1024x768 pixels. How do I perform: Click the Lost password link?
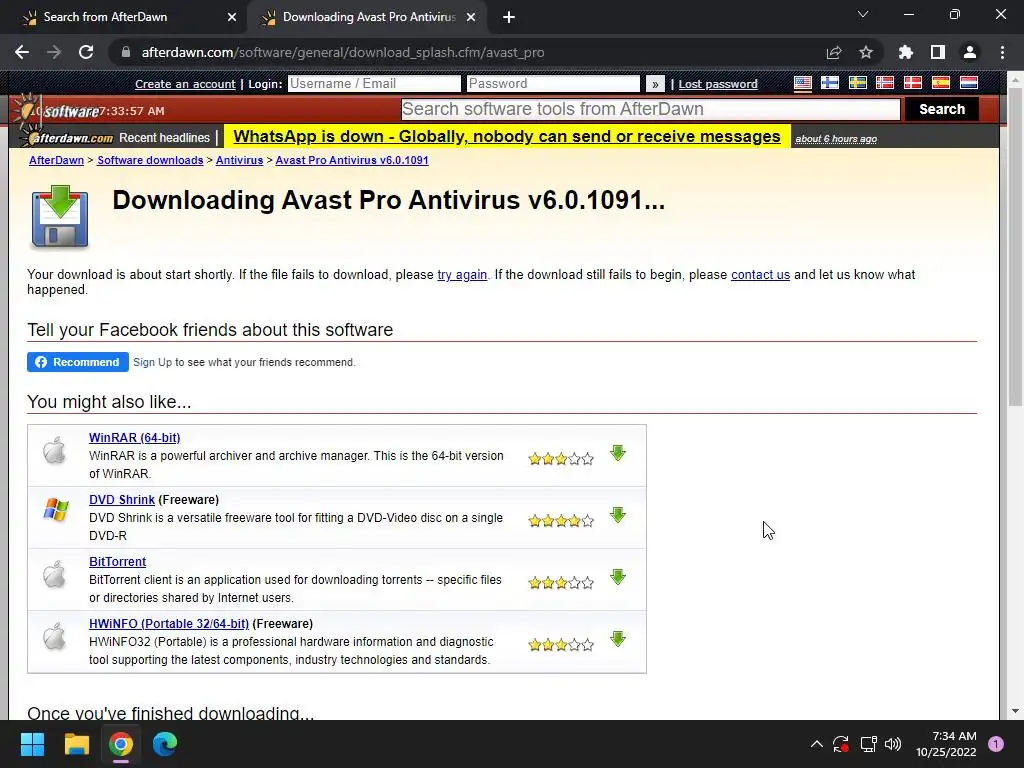tap(718, 84)
